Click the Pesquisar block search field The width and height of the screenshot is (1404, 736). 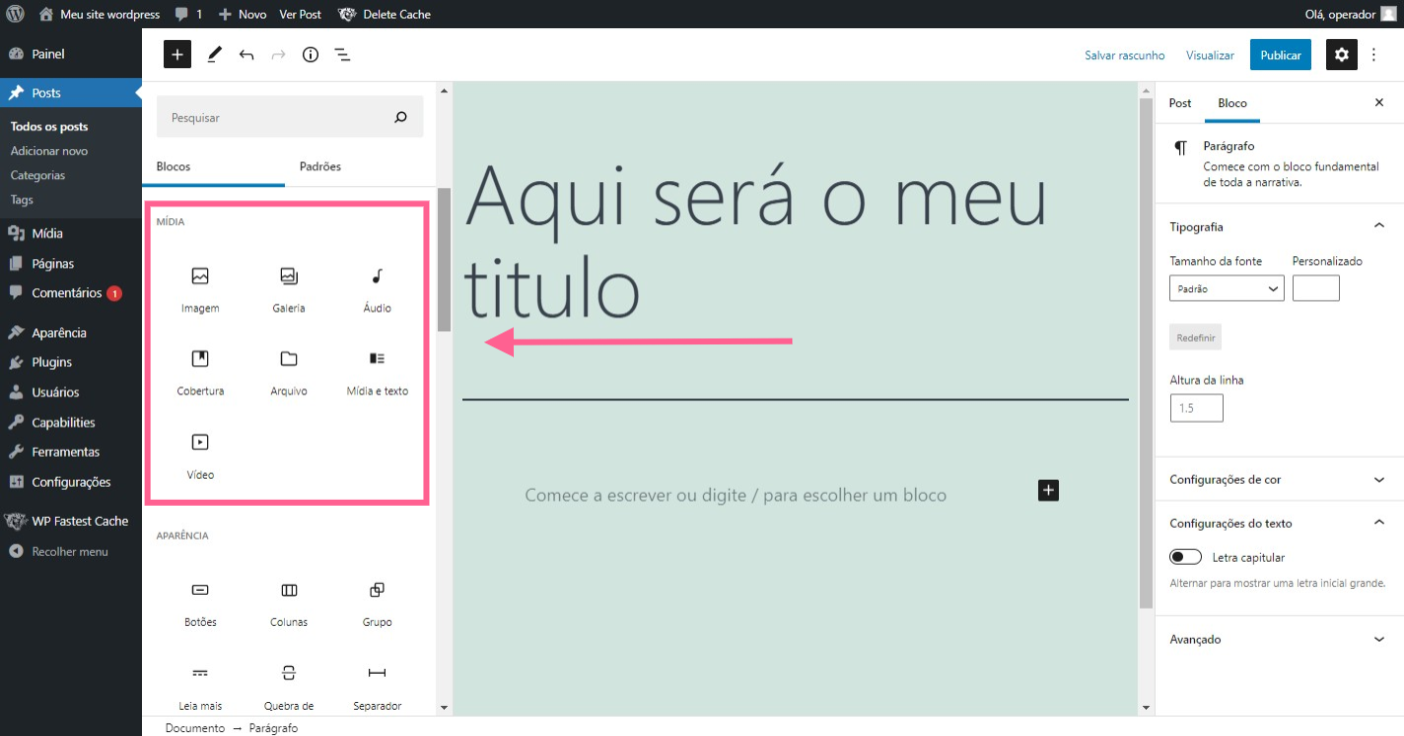pyautogui.click(x=290, y=117)
